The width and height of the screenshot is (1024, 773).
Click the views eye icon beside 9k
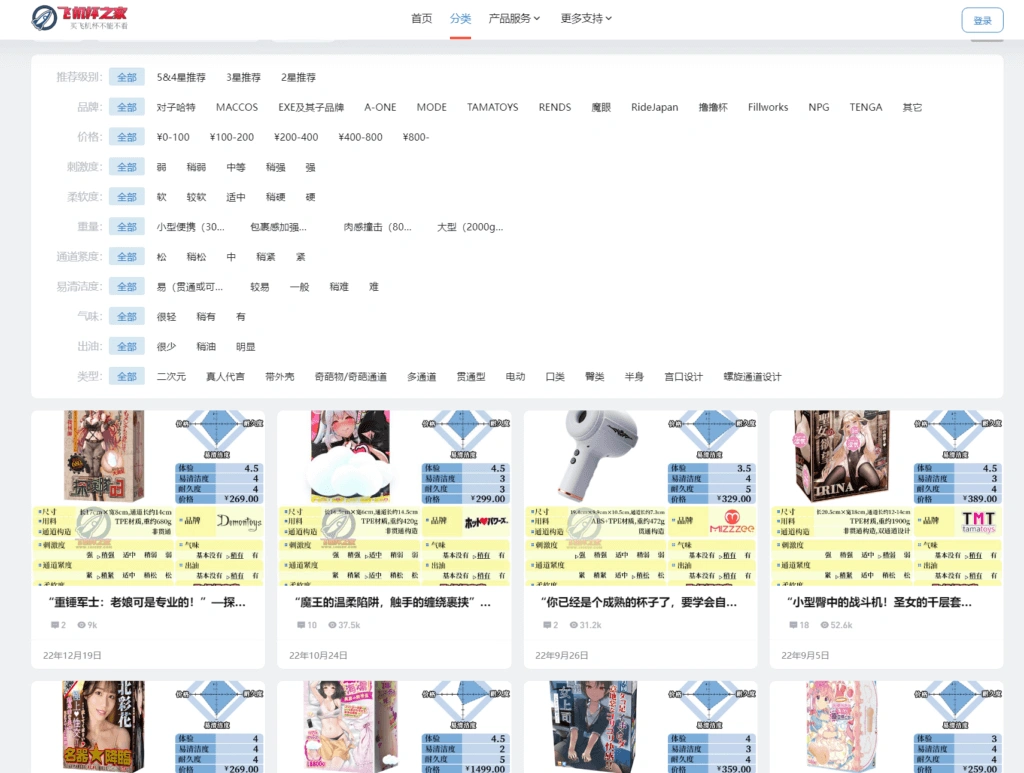[82, 625]
